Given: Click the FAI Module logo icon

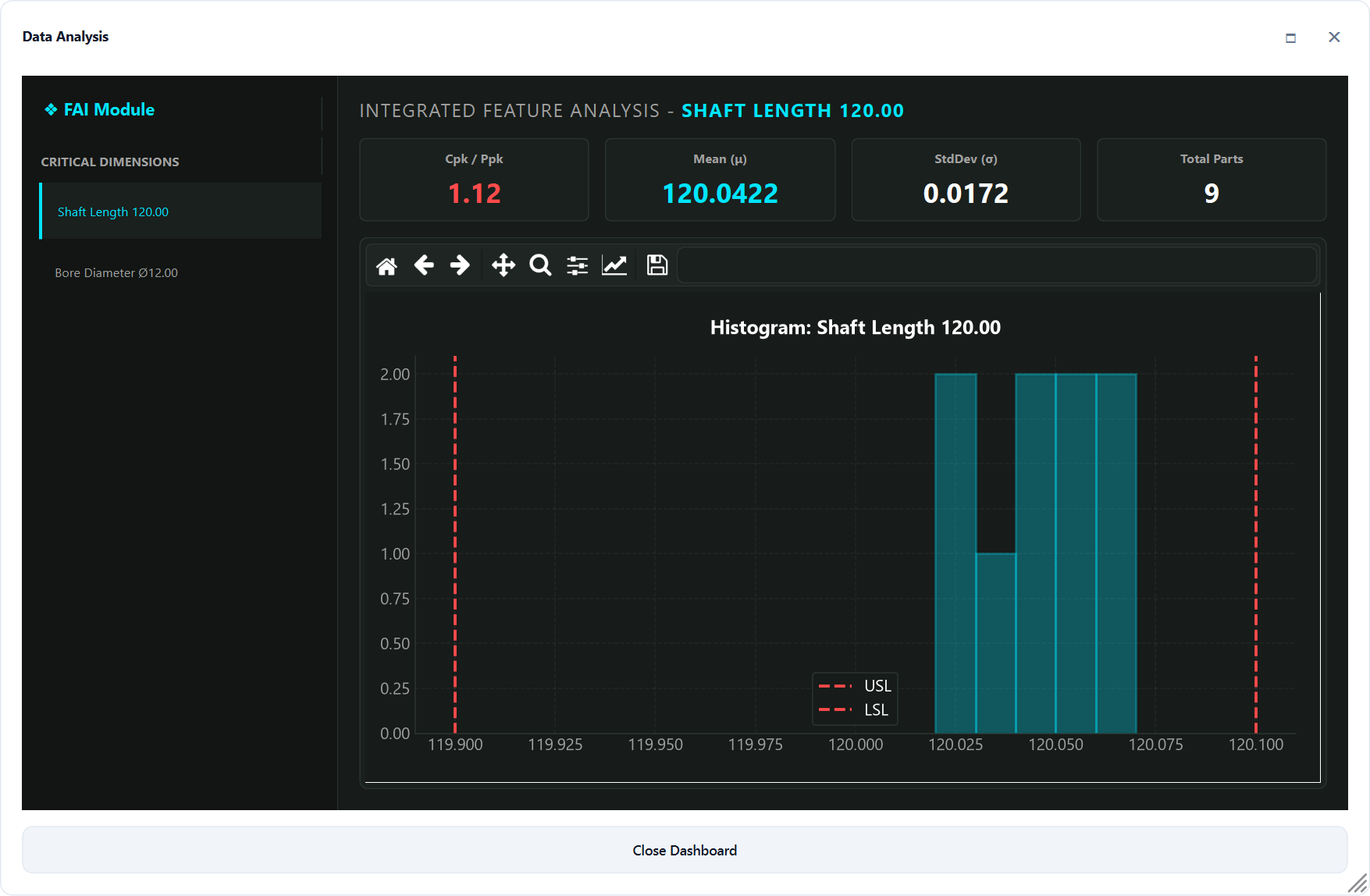Looking at the screenshot, I should [51, 109].
